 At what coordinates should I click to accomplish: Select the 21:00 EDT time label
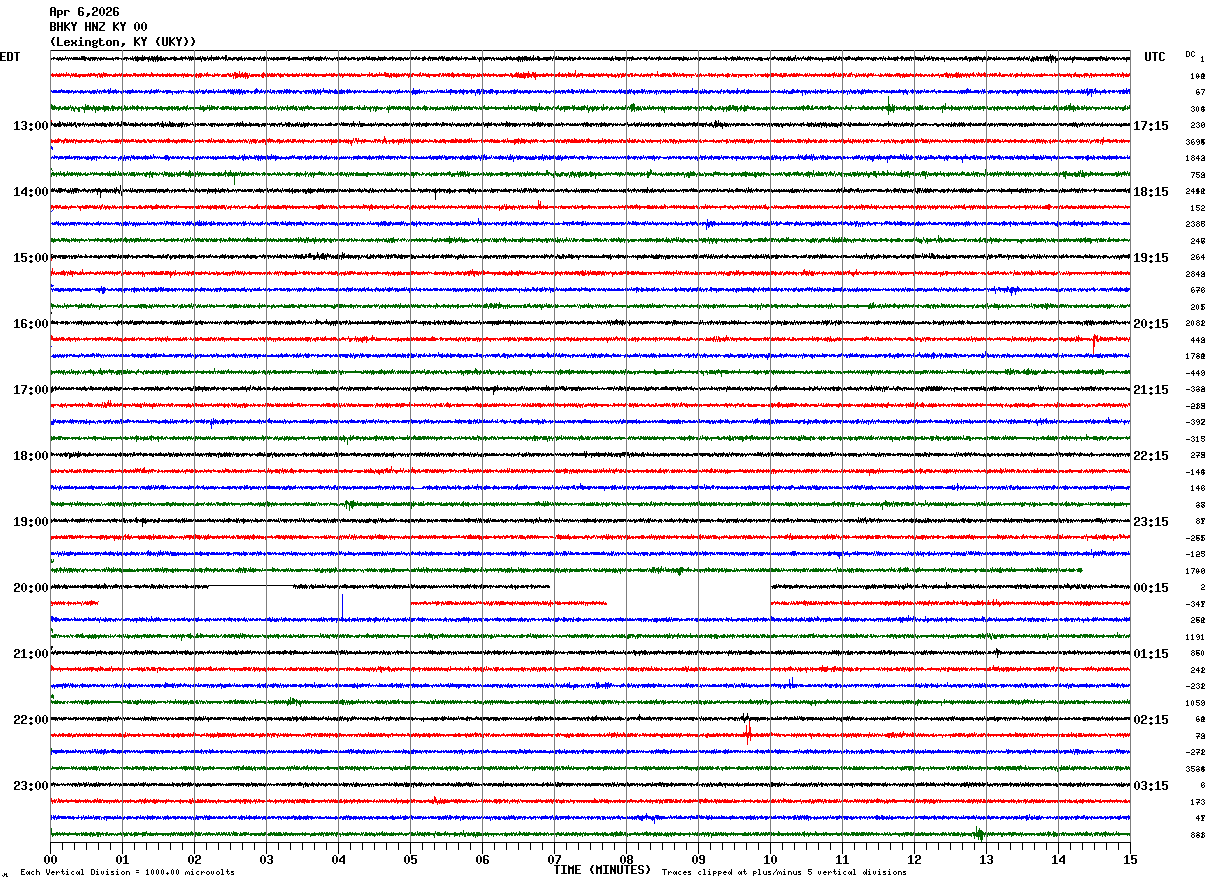pyautogui.click(x=31, y=654)
